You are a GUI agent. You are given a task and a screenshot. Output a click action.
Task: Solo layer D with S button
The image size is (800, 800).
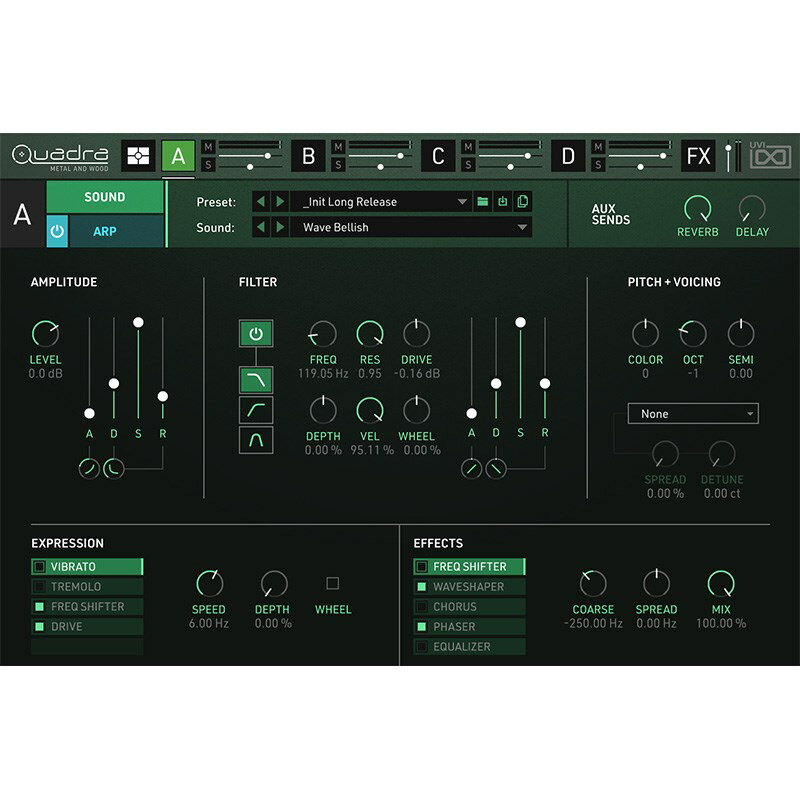(598, 165)
